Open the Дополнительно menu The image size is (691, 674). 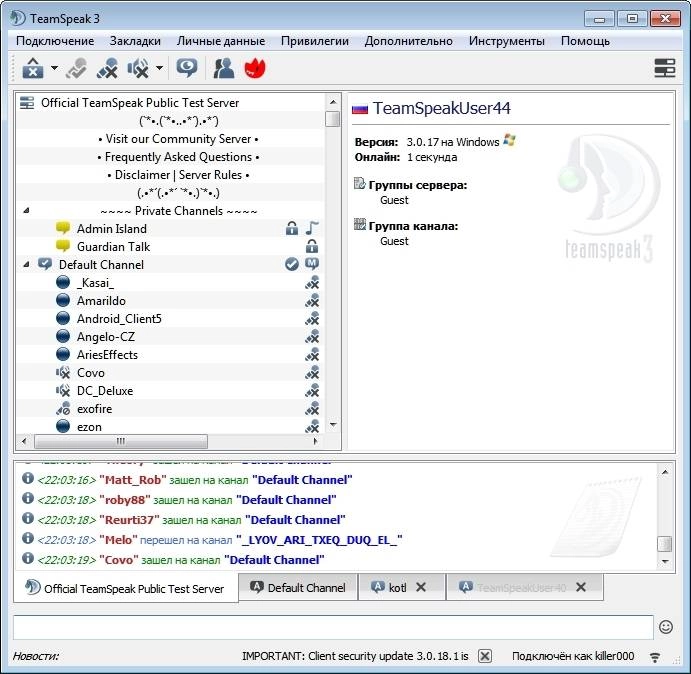[409, 41]
